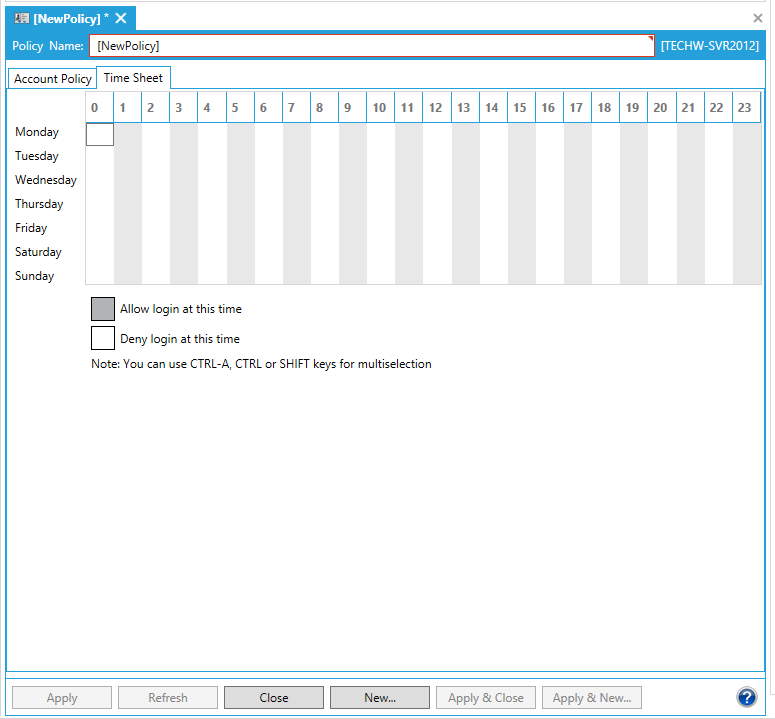
Task: Click the policy icon in the NewPolicy tab
Action: [21, 18]
